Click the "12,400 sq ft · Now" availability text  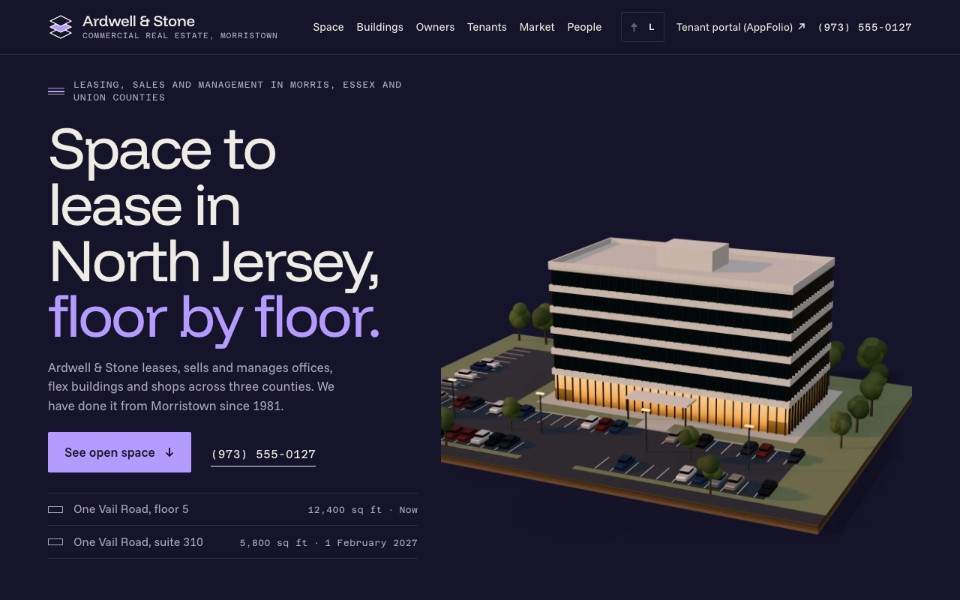(x=363, y=510)
